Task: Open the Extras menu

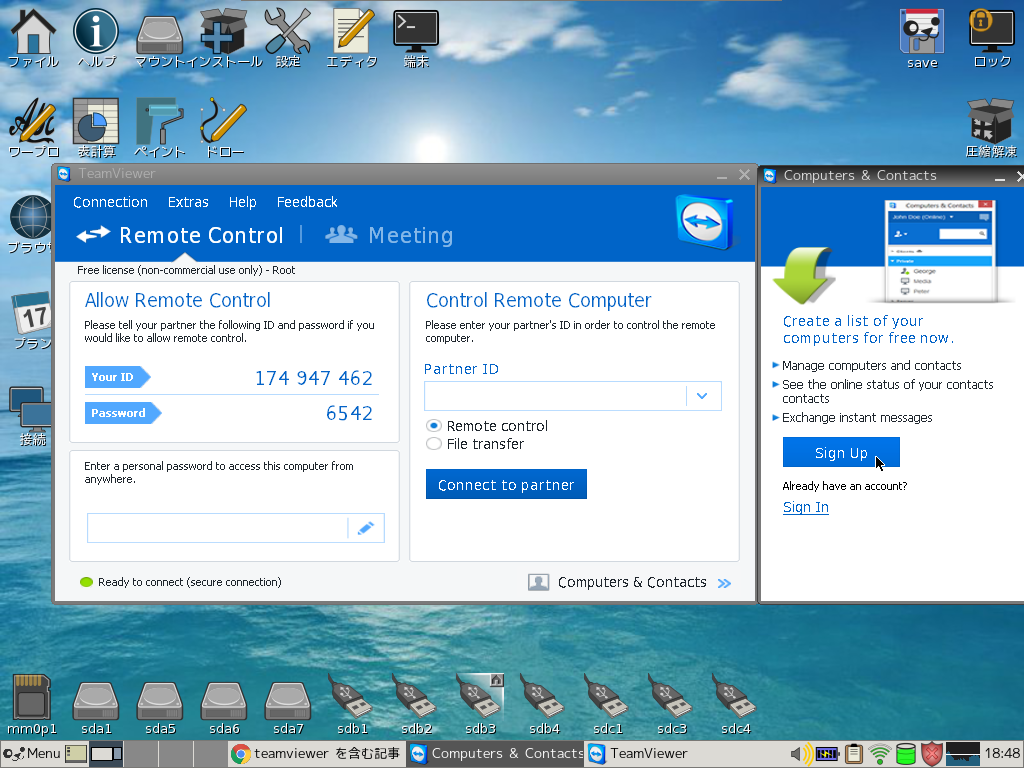Action: coord(188,202)
